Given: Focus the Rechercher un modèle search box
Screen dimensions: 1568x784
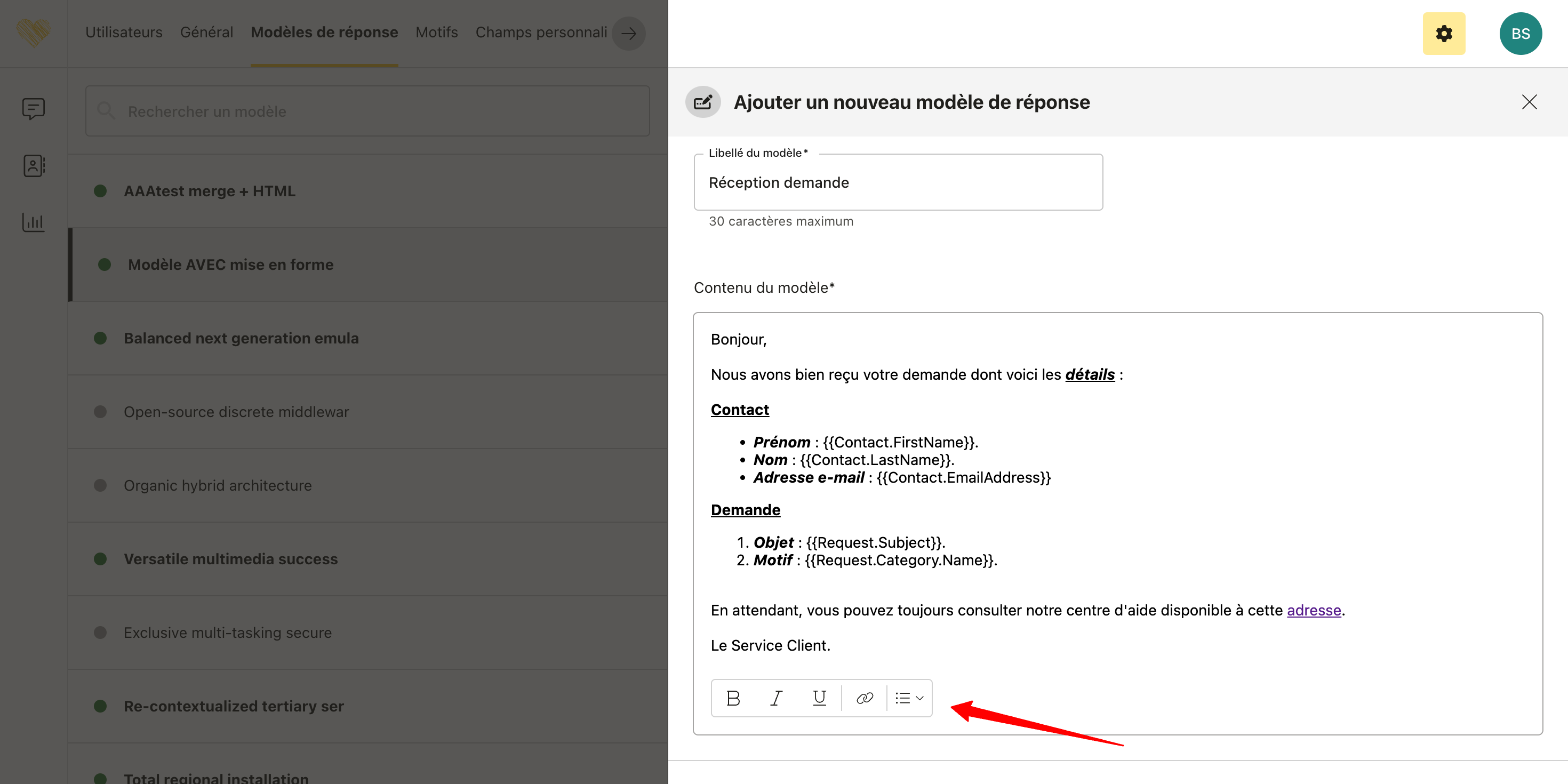Looking at the screenshot, I should coord(367,111).
